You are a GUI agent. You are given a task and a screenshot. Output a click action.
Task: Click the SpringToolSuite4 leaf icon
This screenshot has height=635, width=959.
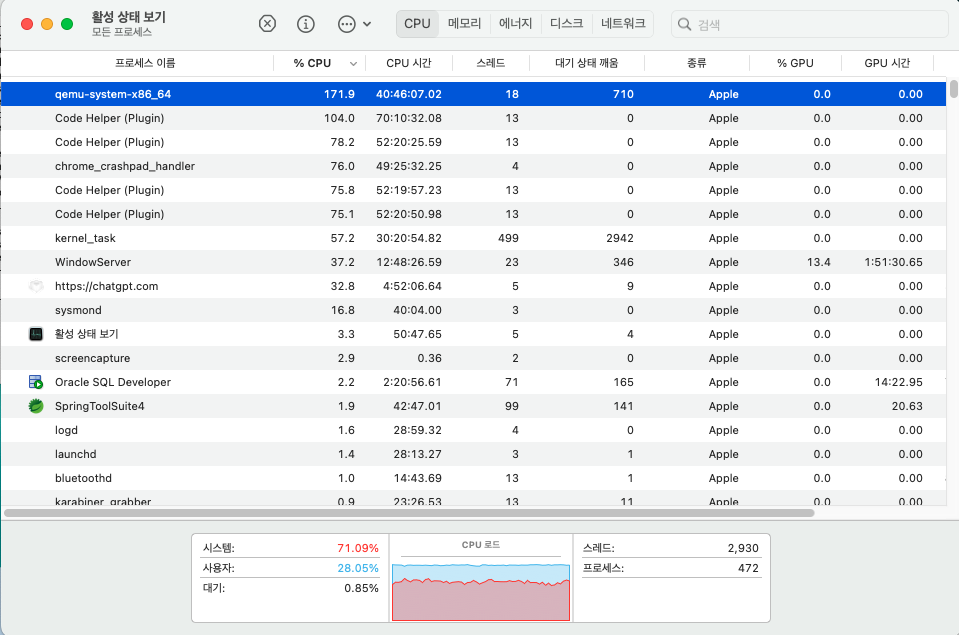coord(36,406)
